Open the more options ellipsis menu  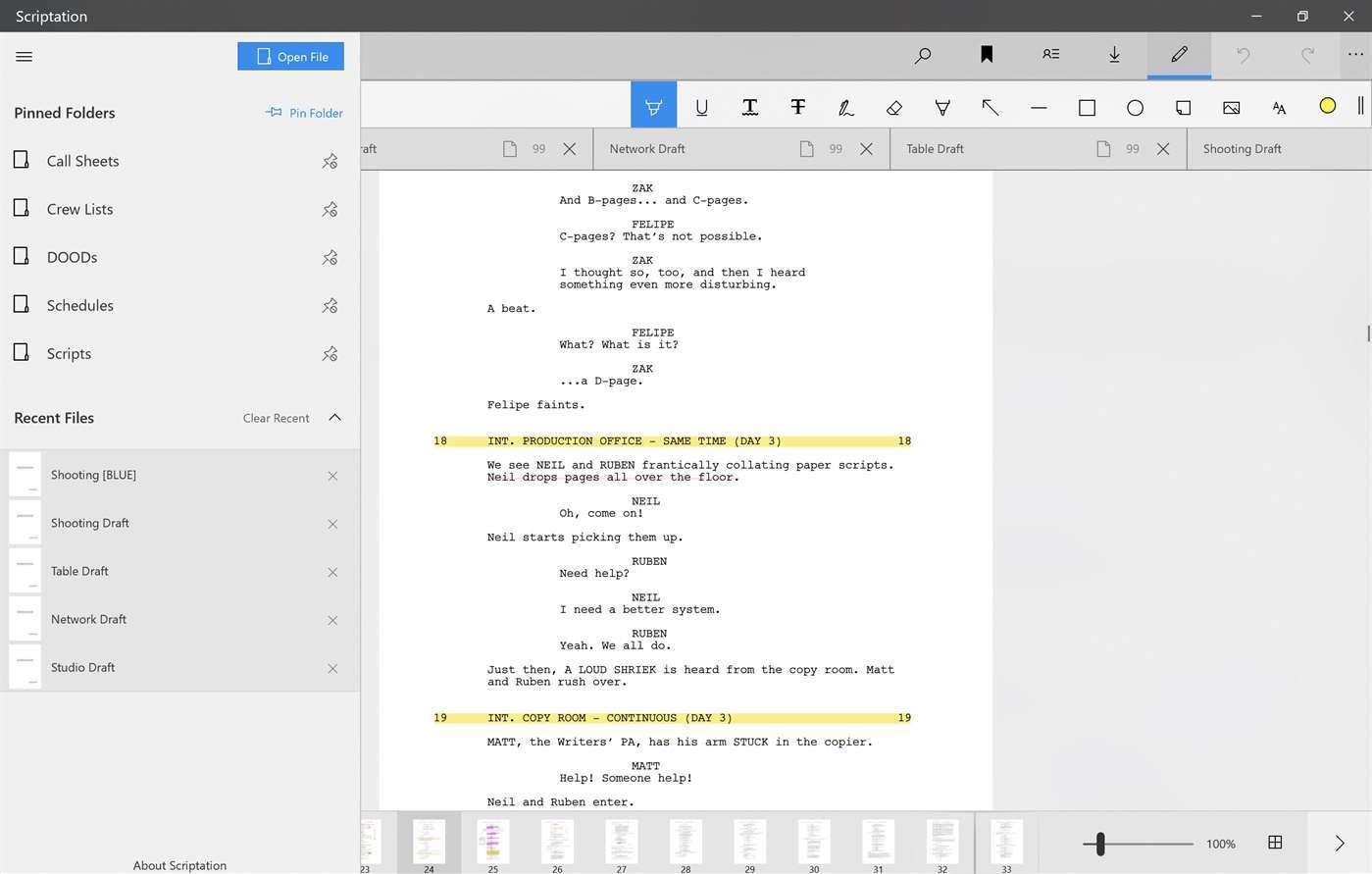1354,55
